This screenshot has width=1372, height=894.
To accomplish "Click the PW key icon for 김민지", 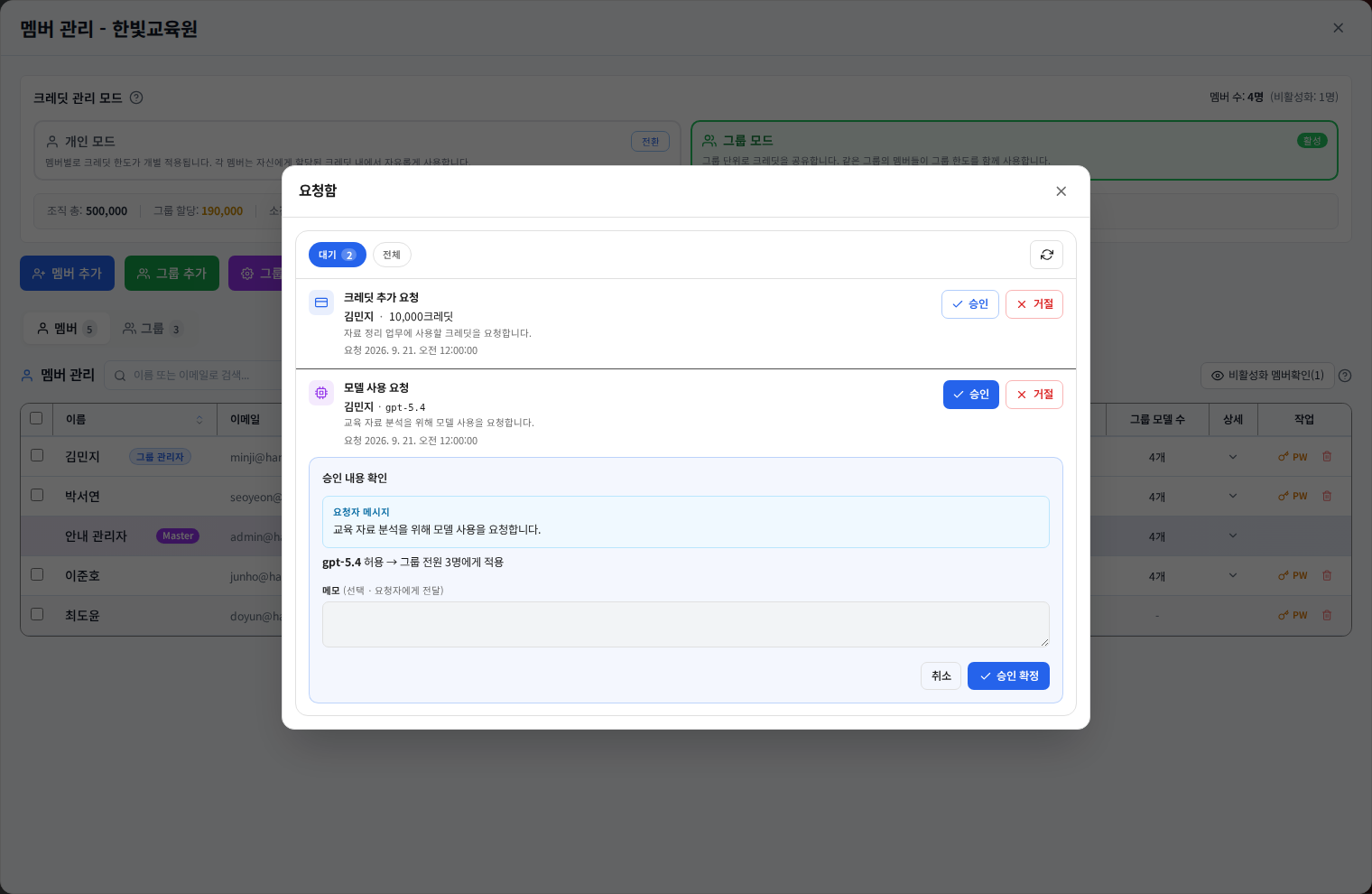I will (x=1293, y=457).
